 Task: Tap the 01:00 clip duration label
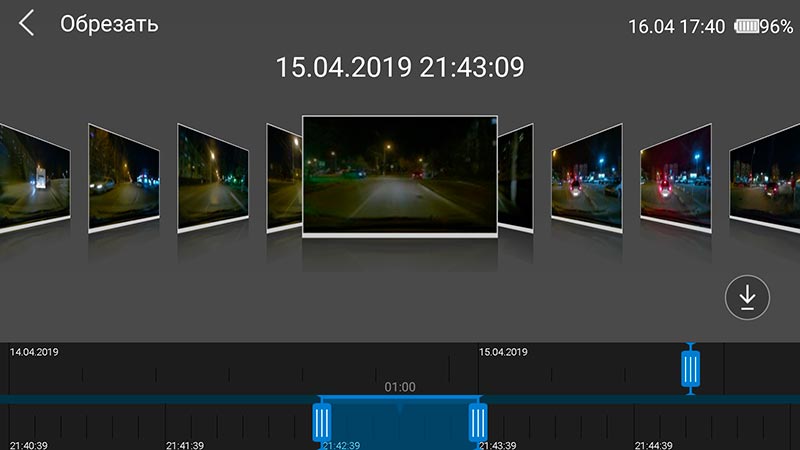click(400, 387)
